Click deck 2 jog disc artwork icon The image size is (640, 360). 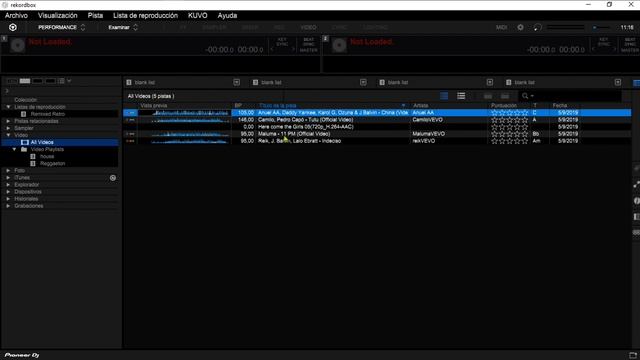tap(339, 45)
